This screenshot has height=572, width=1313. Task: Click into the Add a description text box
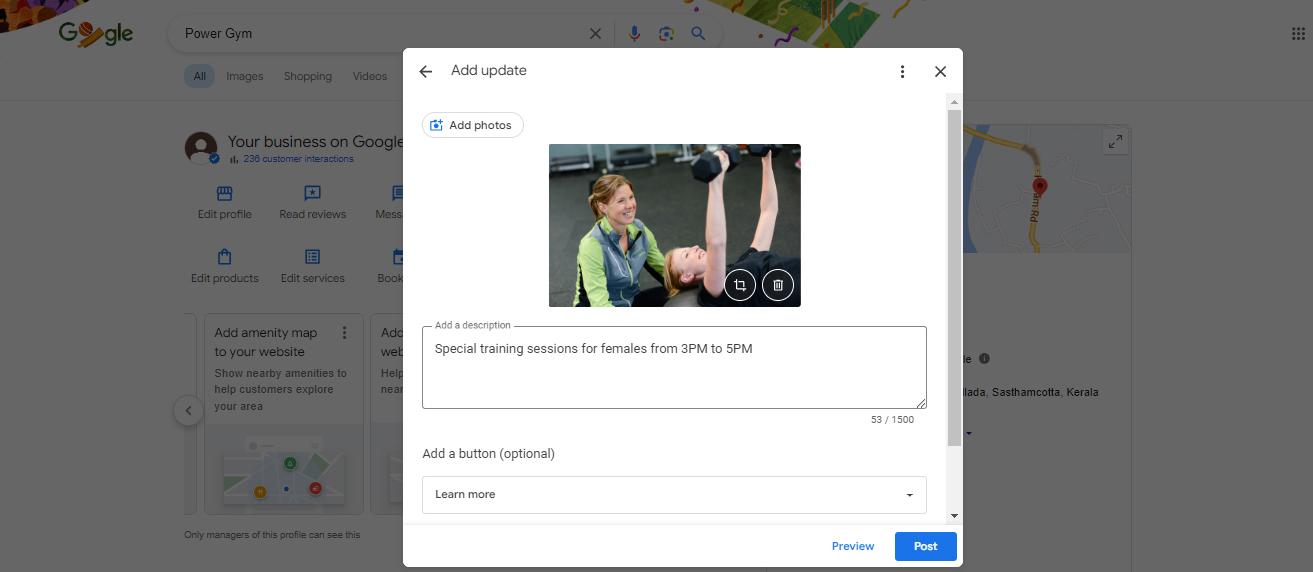(674, 367)
